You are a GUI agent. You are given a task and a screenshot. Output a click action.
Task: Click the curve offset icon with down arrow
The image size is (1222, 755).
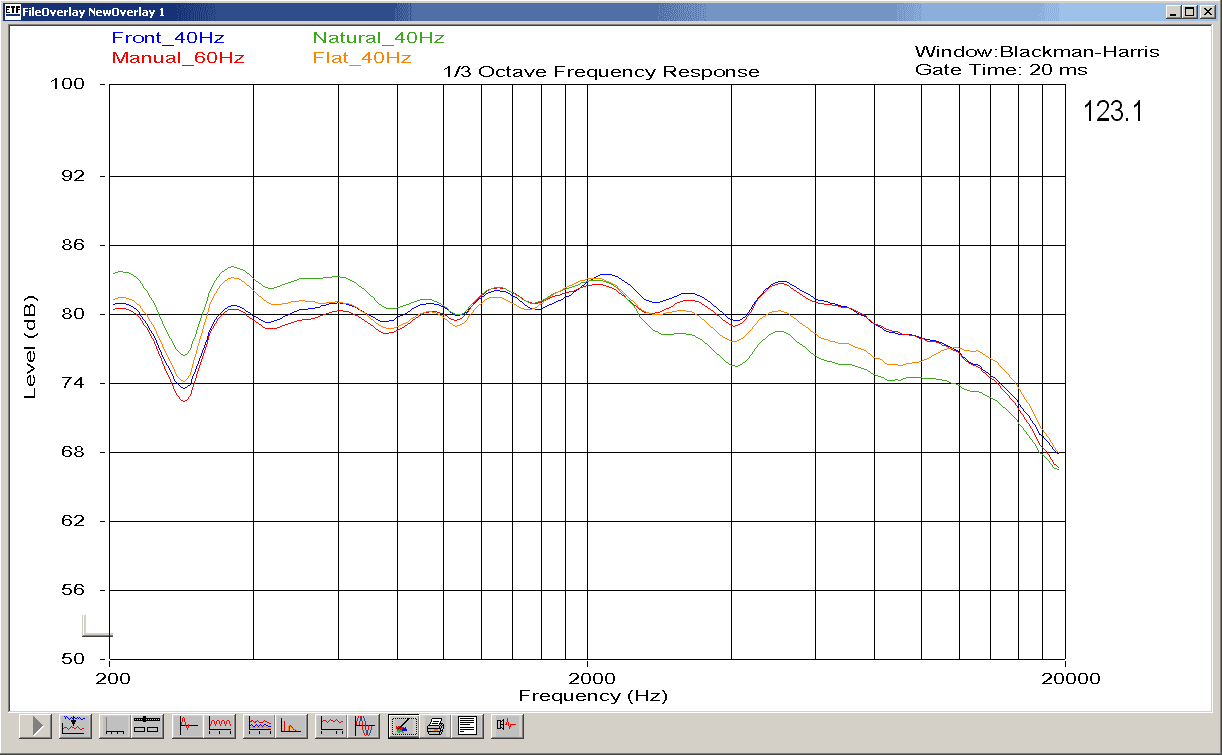(x=74, y=726)
